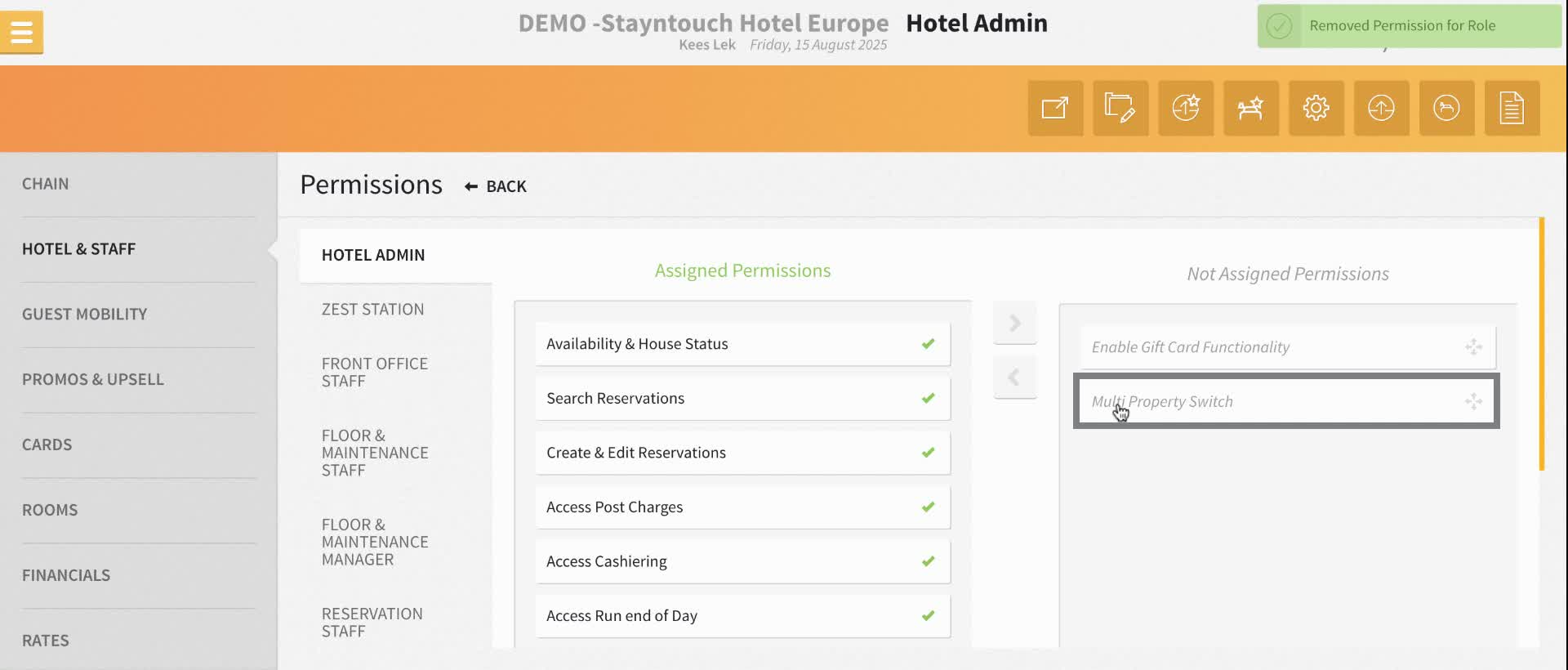Click the drag handle on Multi Property Switch
Viewport: 1568px width, 670px height.
1473,401
